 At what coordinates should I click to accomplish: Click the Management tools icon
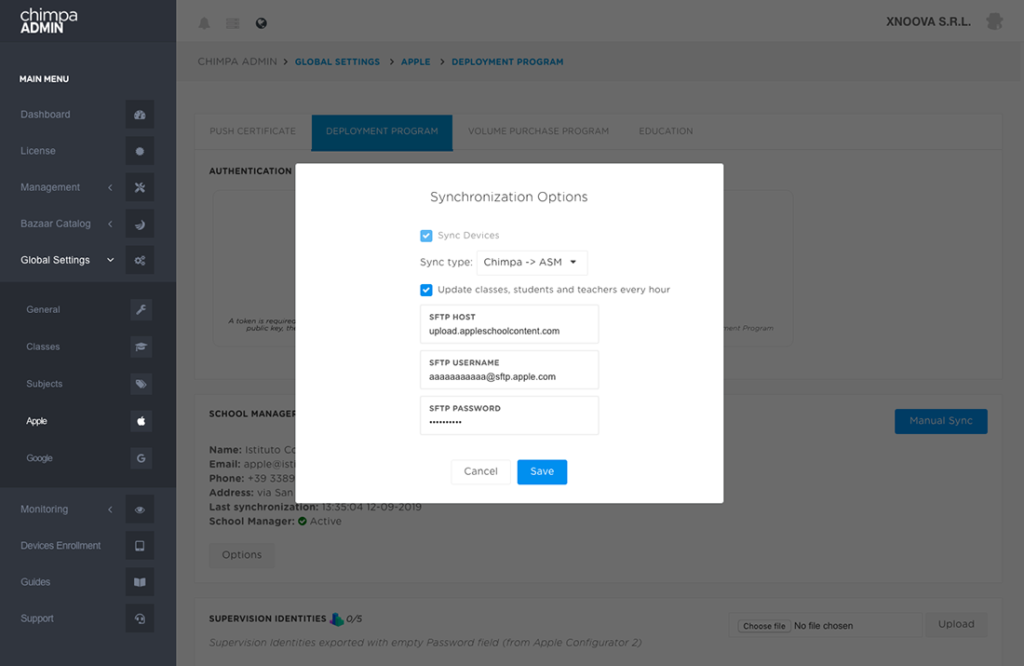[140, 187]
